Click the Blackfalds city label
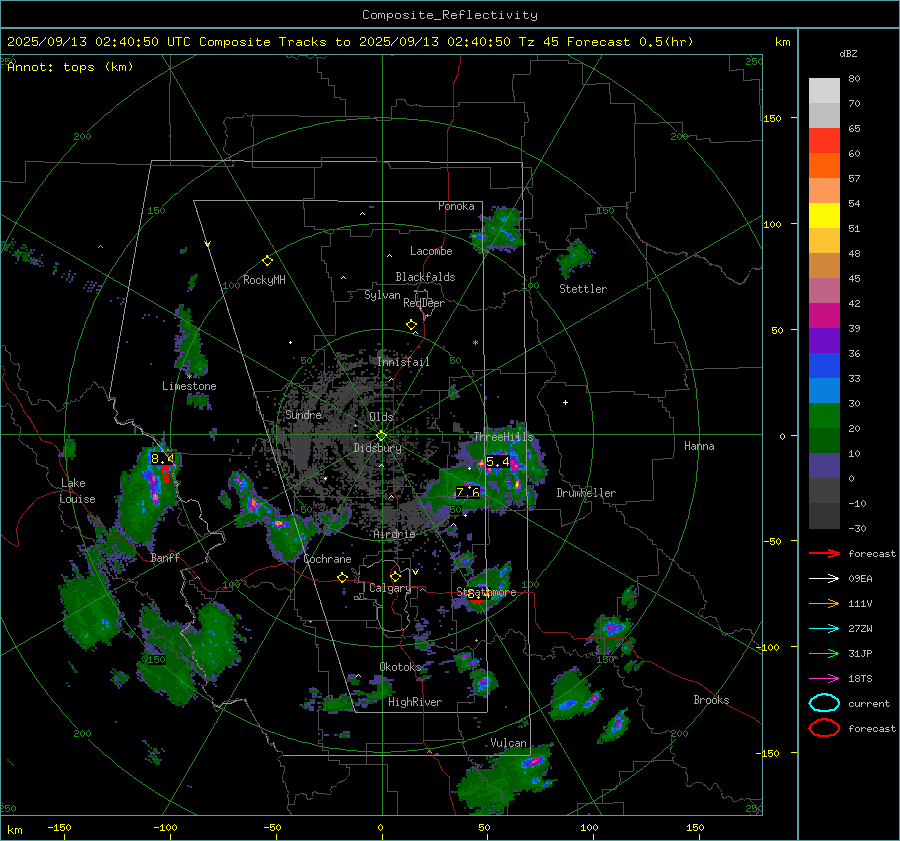900x841 pixels. point(425,277)
